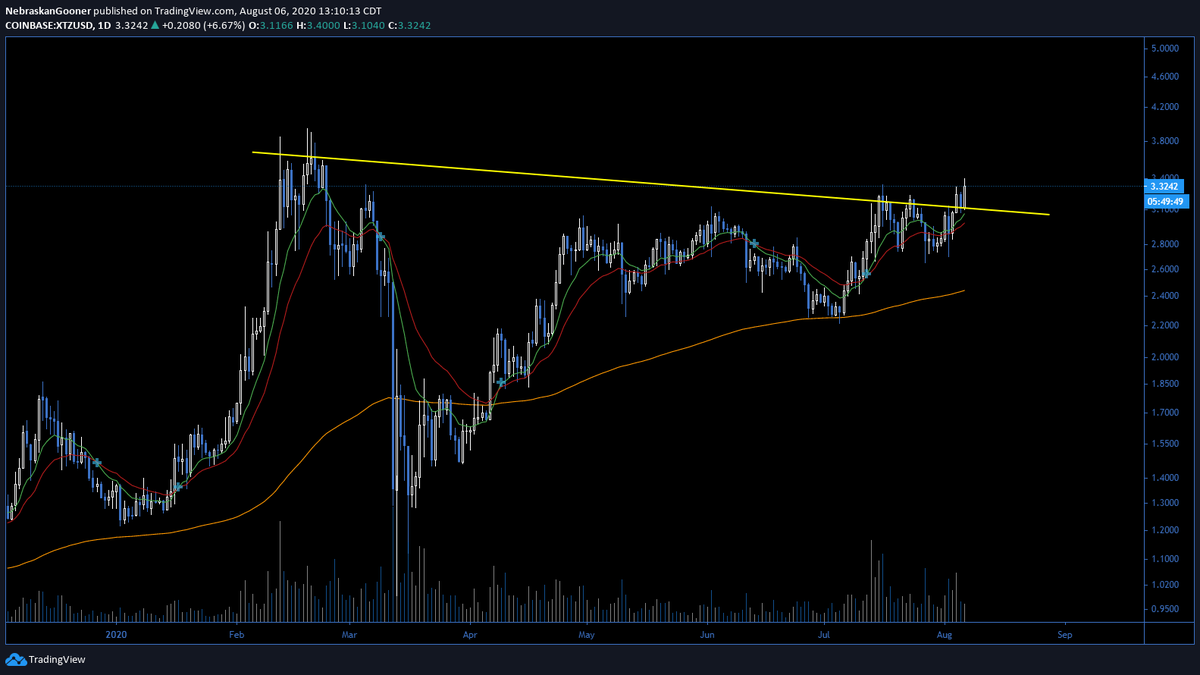Screen dimensions: 1200x675
Task: Click the Feb time axis label
Action: pyautogui.click(x=237, y=634)
